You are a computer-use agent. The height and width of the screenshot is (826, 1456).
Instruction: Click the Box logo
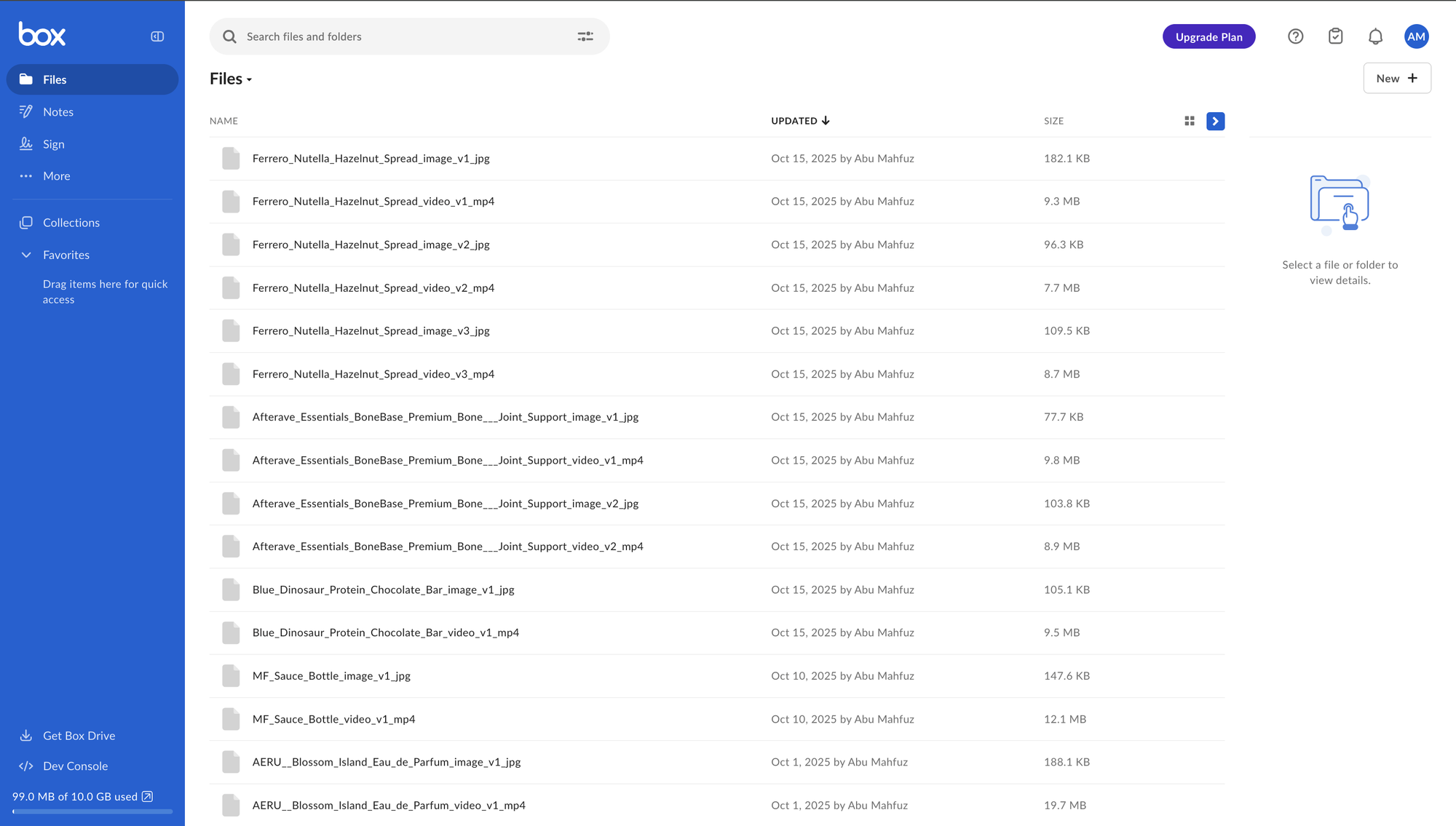(42, 34)
